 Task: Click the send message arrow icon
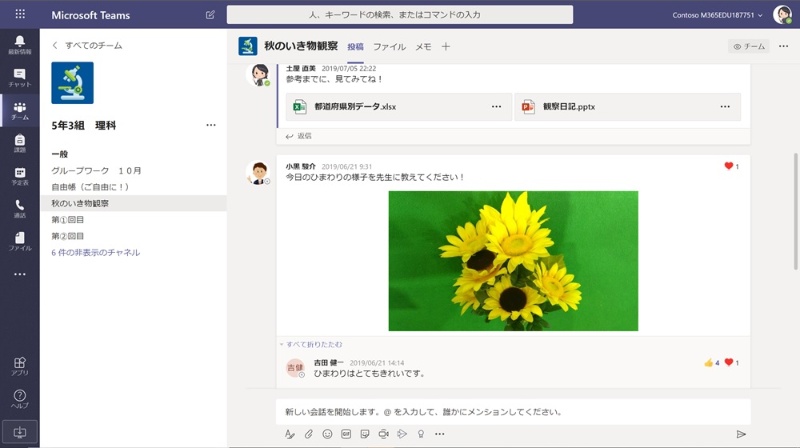tap(741, 434)
